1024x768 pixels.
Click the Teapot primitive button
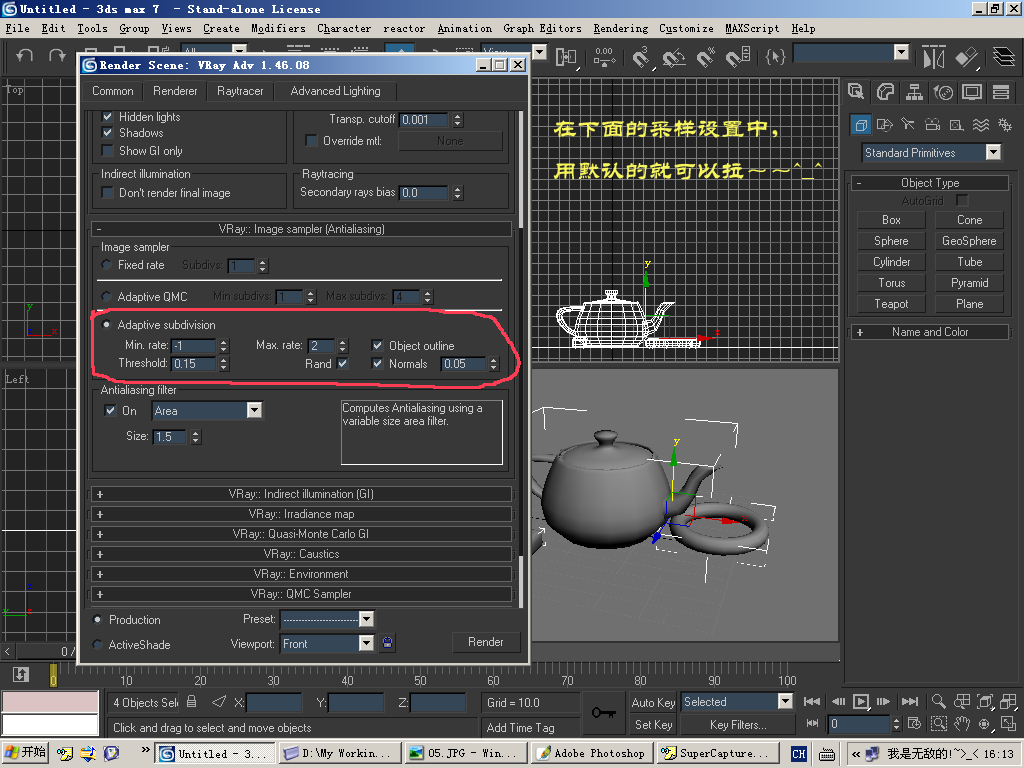pos(891,304)
